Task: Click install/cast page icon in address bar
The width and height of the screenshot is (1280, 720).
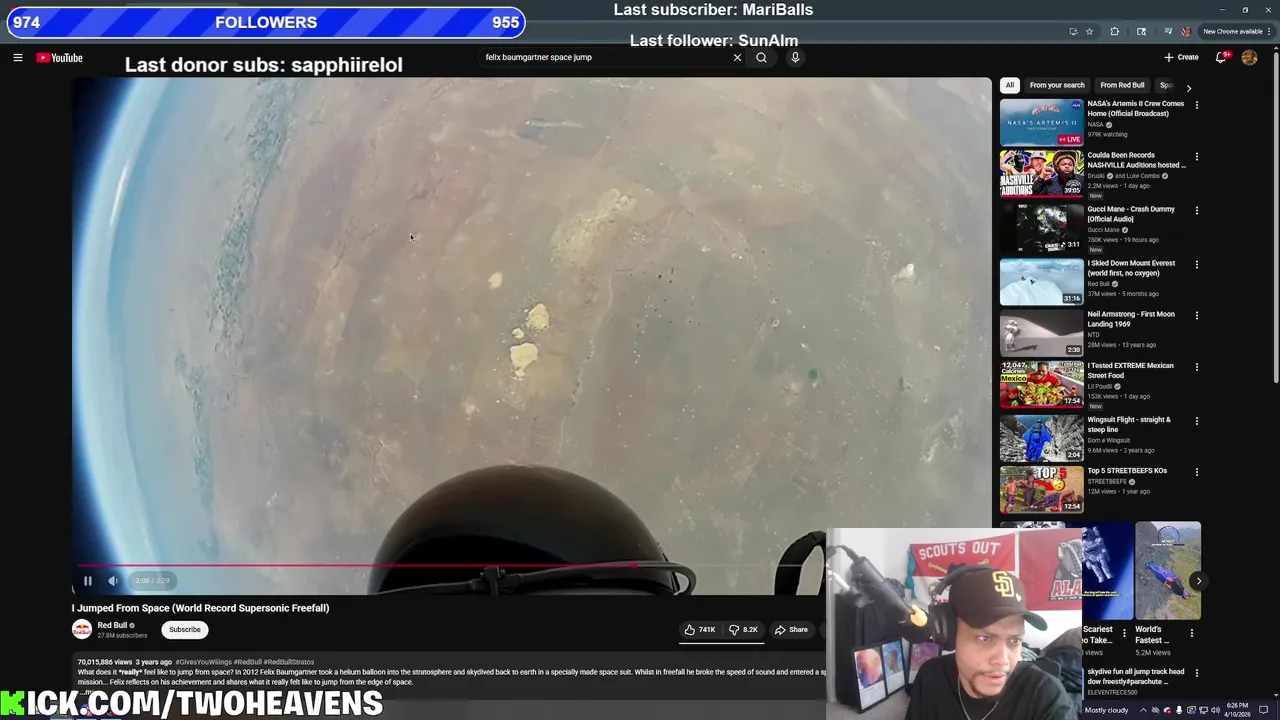Action: (x=1073, y=32)
